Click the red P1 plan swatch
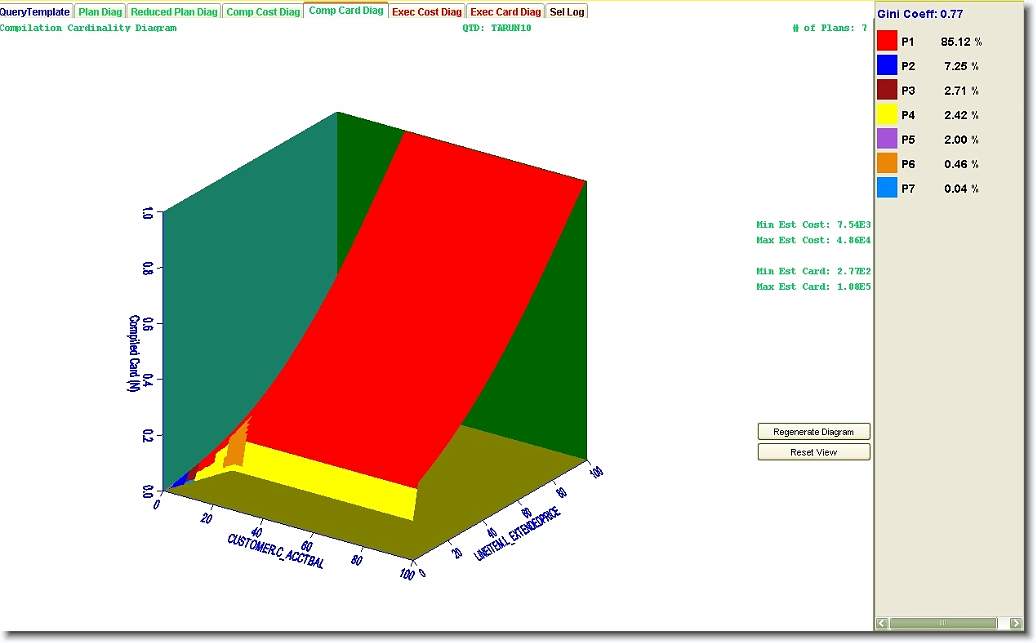Viewport: 1036px width, 643px height. tap(887, 42)
